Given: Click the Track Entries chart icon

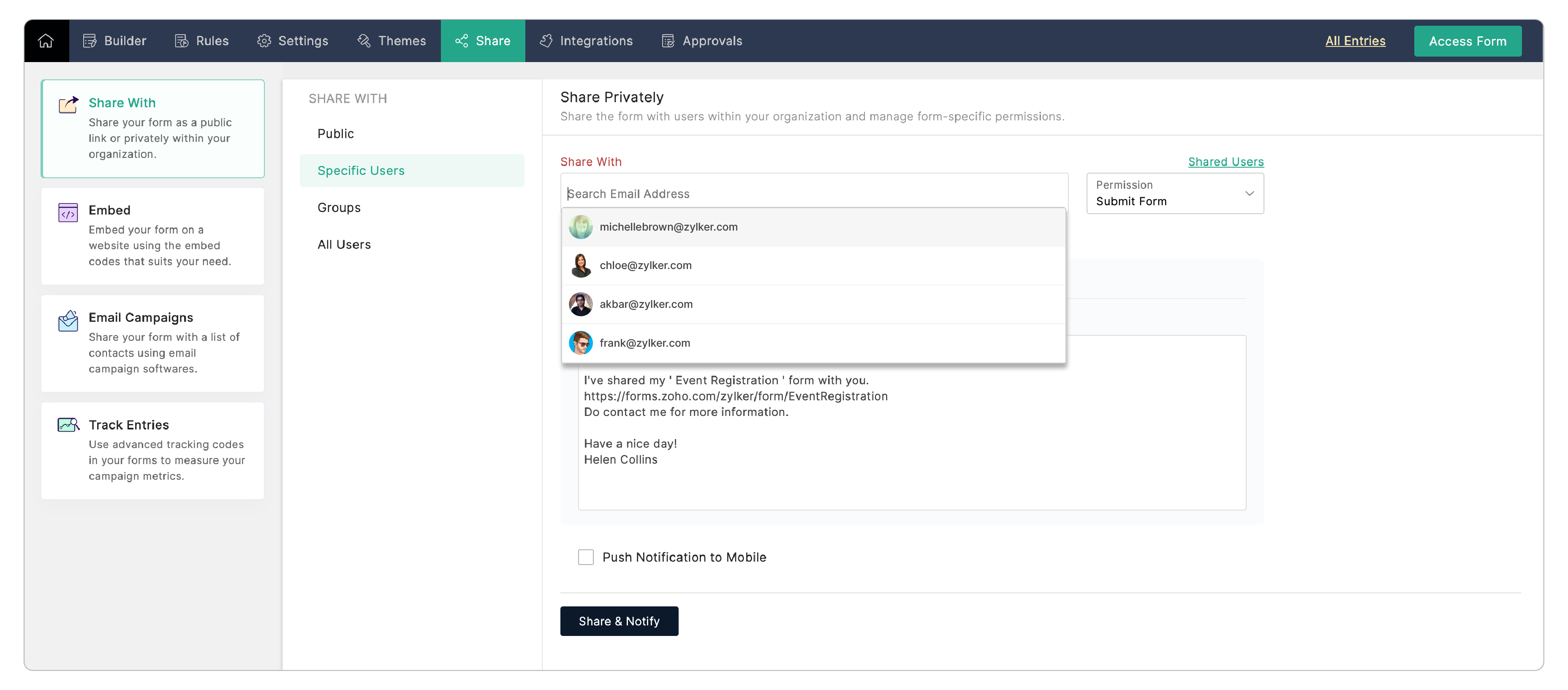Looking at the screenshot, I should (68, 425).
